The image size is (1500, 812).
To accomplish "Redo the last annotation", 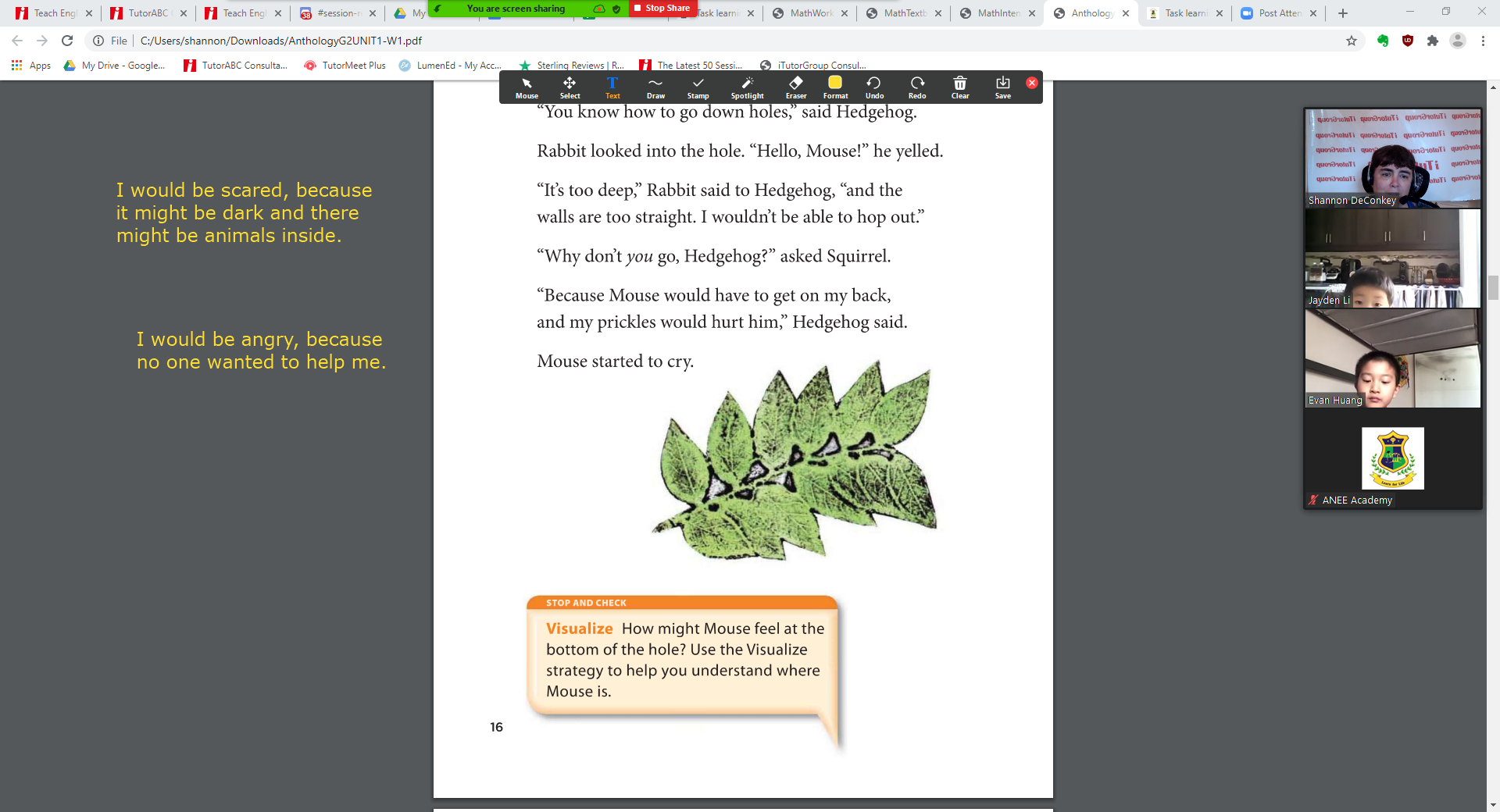I will coord(917,87).
